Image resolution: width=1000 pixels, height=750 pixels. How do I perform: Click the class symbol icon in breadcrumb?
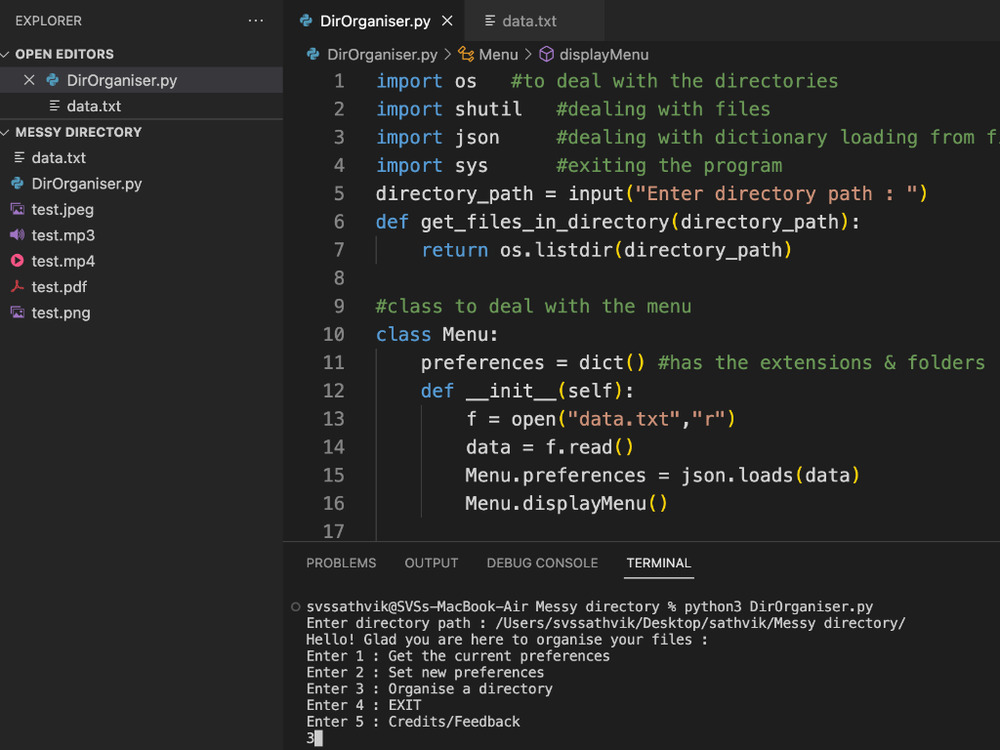466,55
